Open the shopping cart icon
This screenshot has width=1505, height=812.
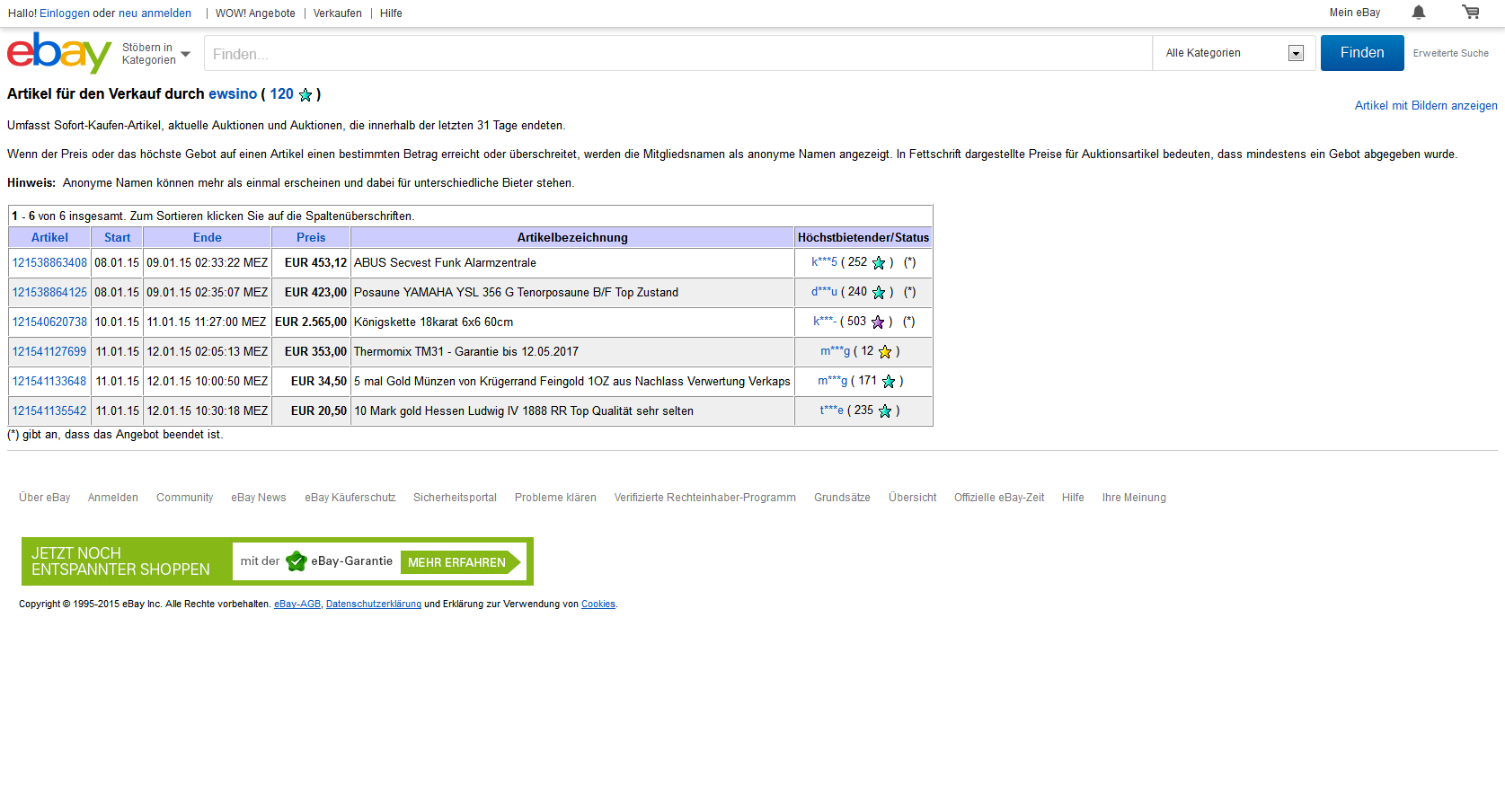pyautogui.click(x=1471, y=13)
